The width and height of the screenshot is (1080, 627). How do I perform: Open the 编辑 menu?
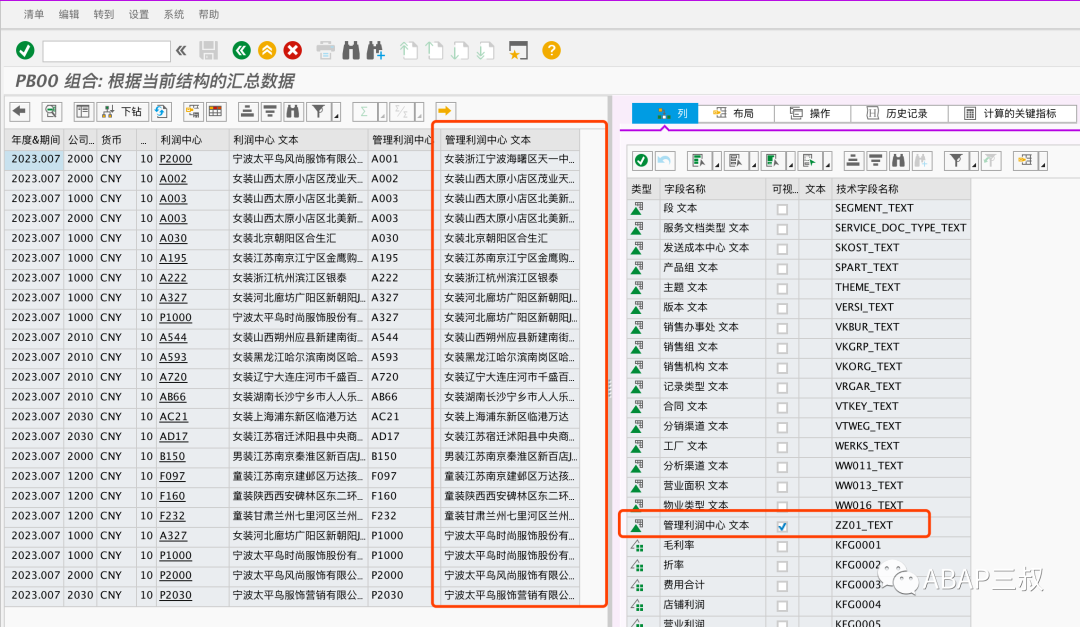(69, 14)
